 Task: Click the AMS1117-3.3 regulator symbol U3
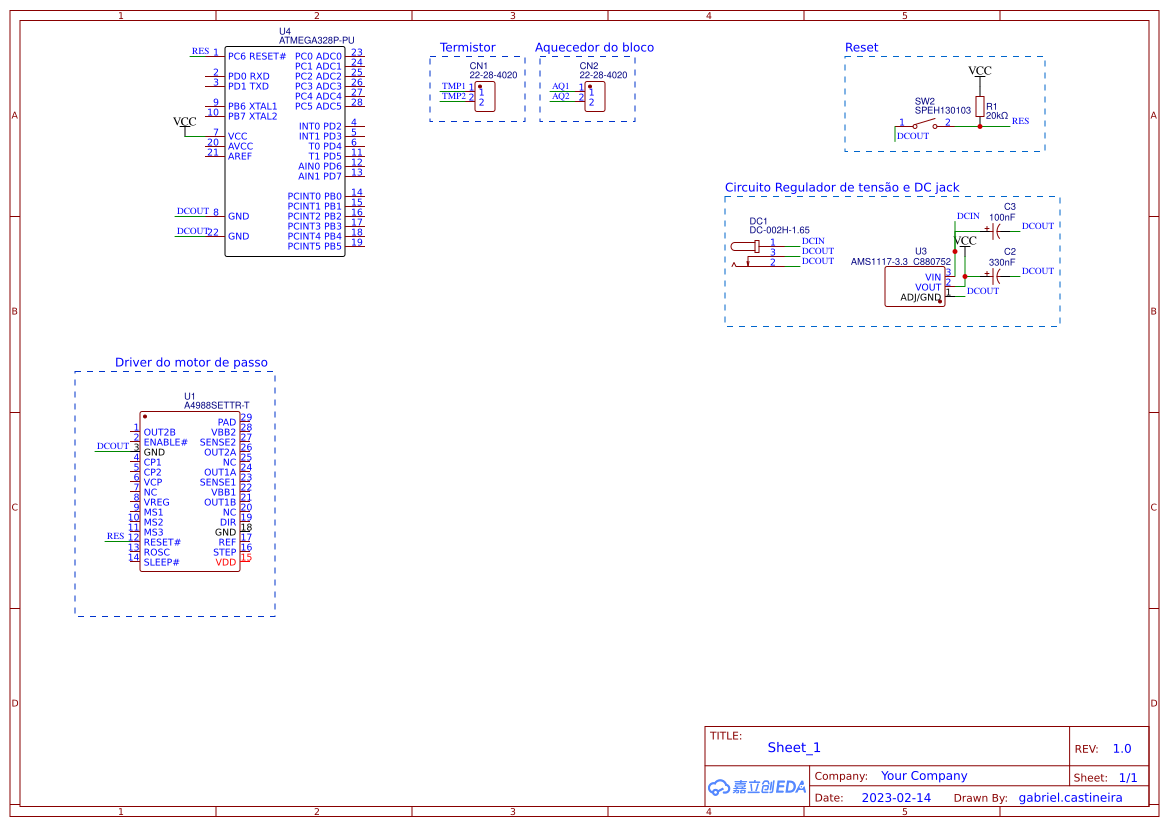[x=913, y=287]
